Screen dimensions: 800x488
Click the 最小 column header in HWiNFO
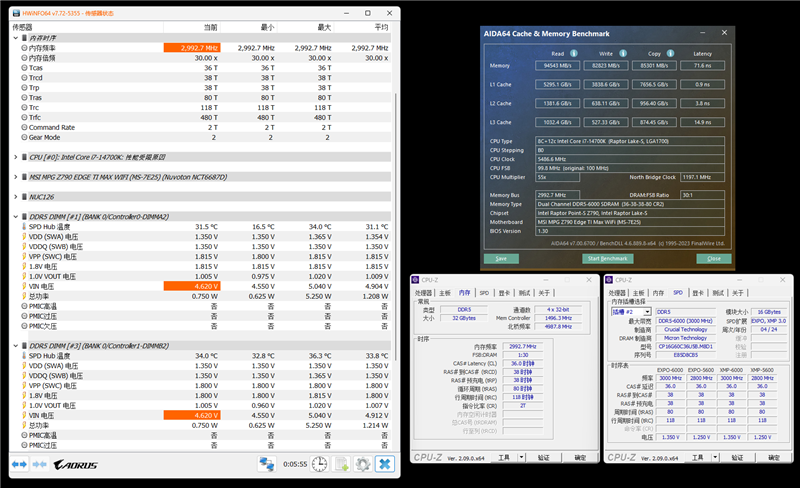click(x=249, y=27)
